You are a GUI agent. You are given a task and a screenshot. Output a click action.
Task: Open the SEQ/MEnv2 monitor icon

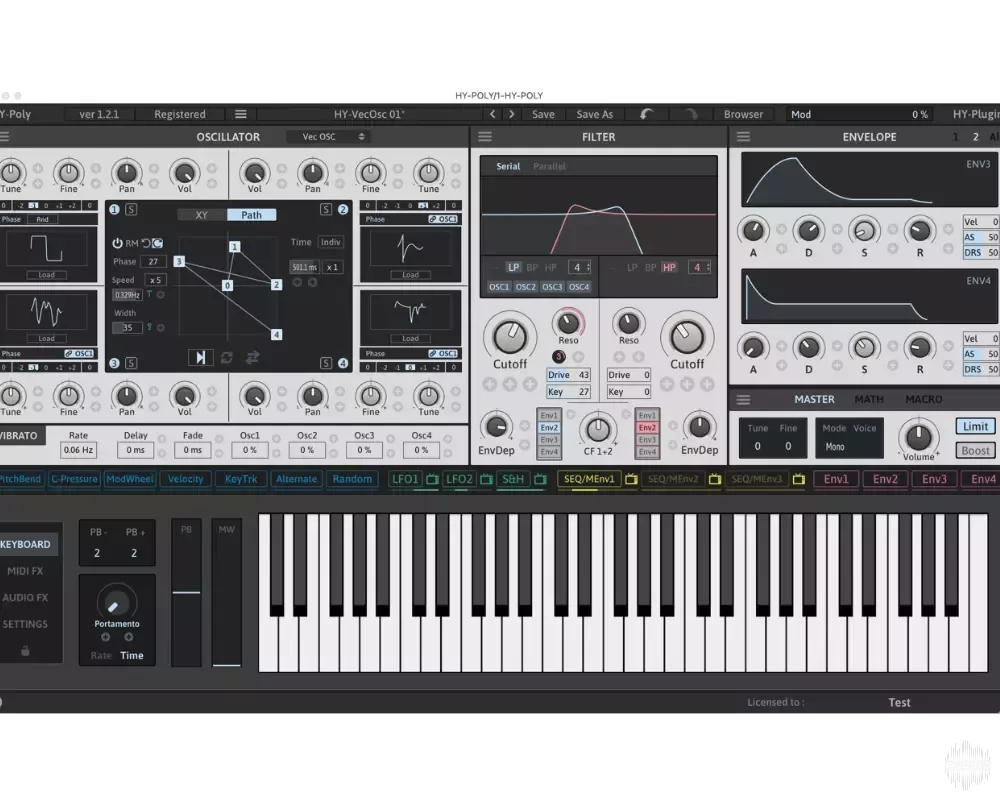click(715, 479)
